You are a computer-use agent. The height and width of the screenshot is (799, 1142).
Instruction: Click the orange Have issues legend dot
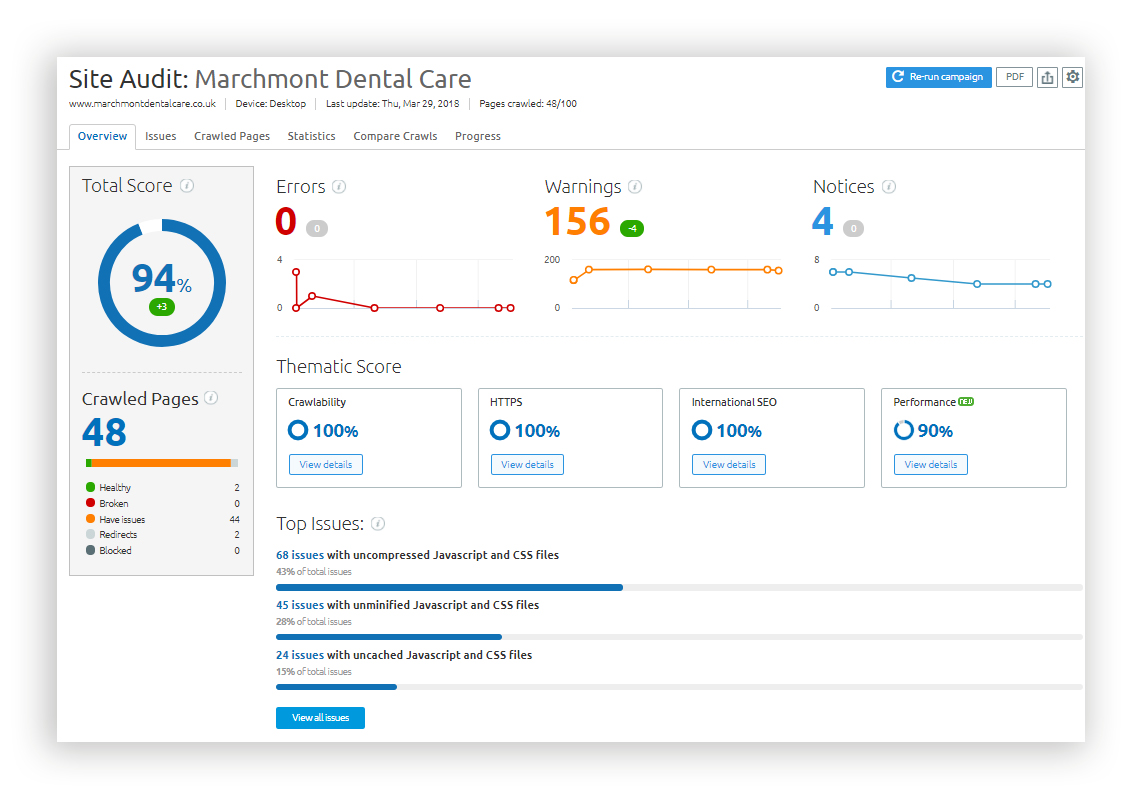click(x=90, y=519)
